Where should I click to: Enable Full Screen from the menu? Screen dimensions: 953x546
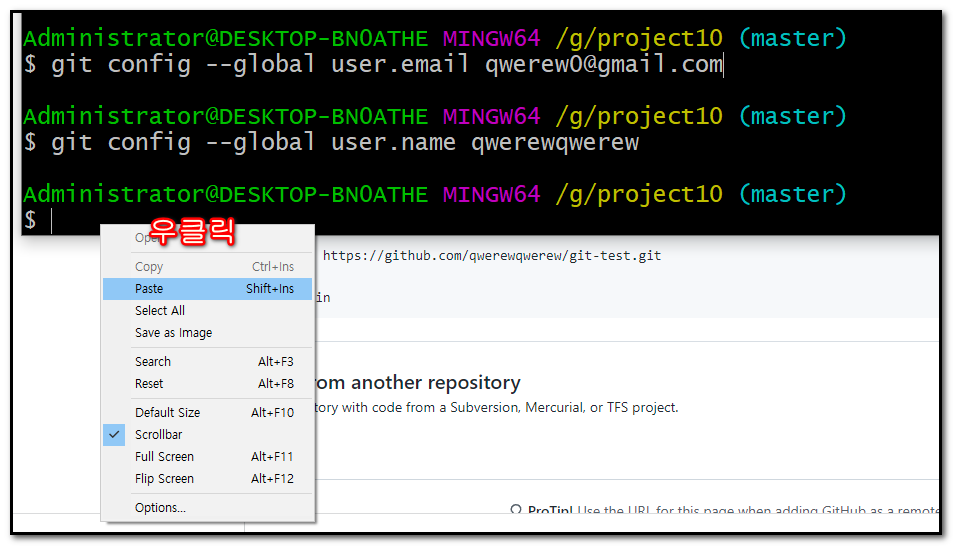click(164, 456)
